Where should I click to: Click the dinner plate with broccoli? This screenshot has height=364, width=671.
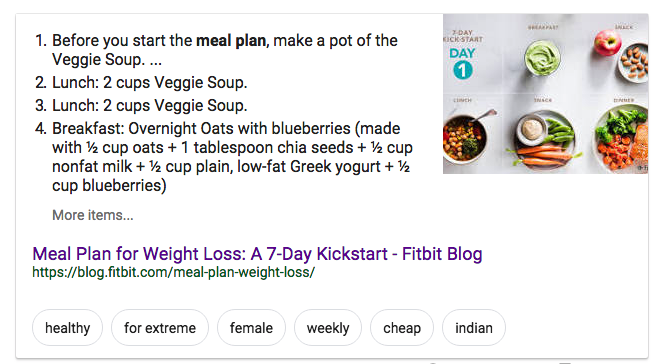coord(621,139)
